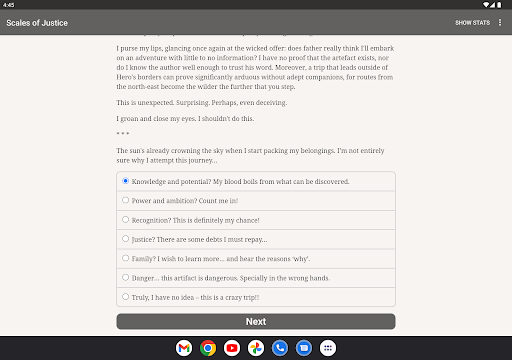Click 'This is unexpected. Surprising.' paragraph

[202, 103]
